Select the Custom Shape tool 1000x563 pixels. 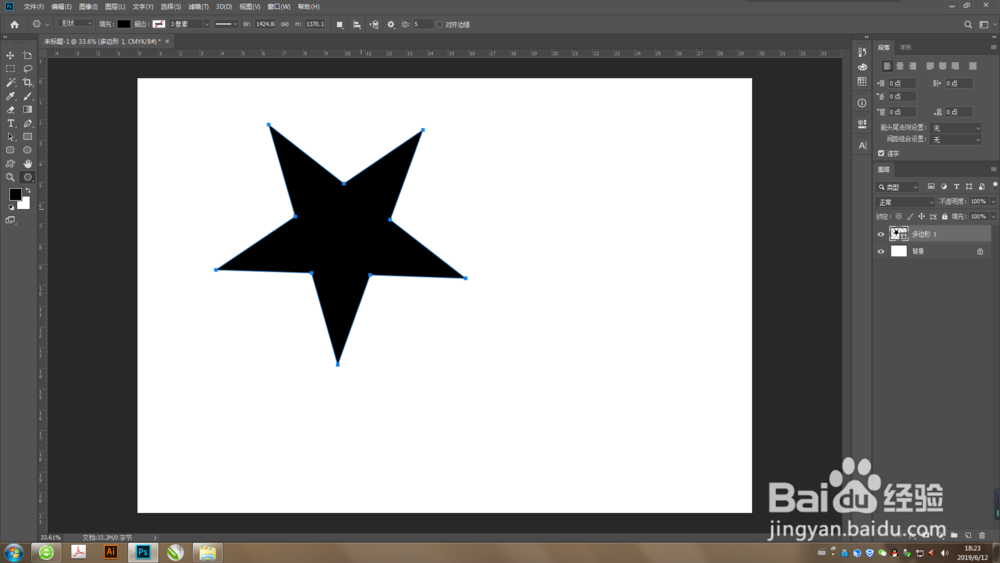coord(10,164)
